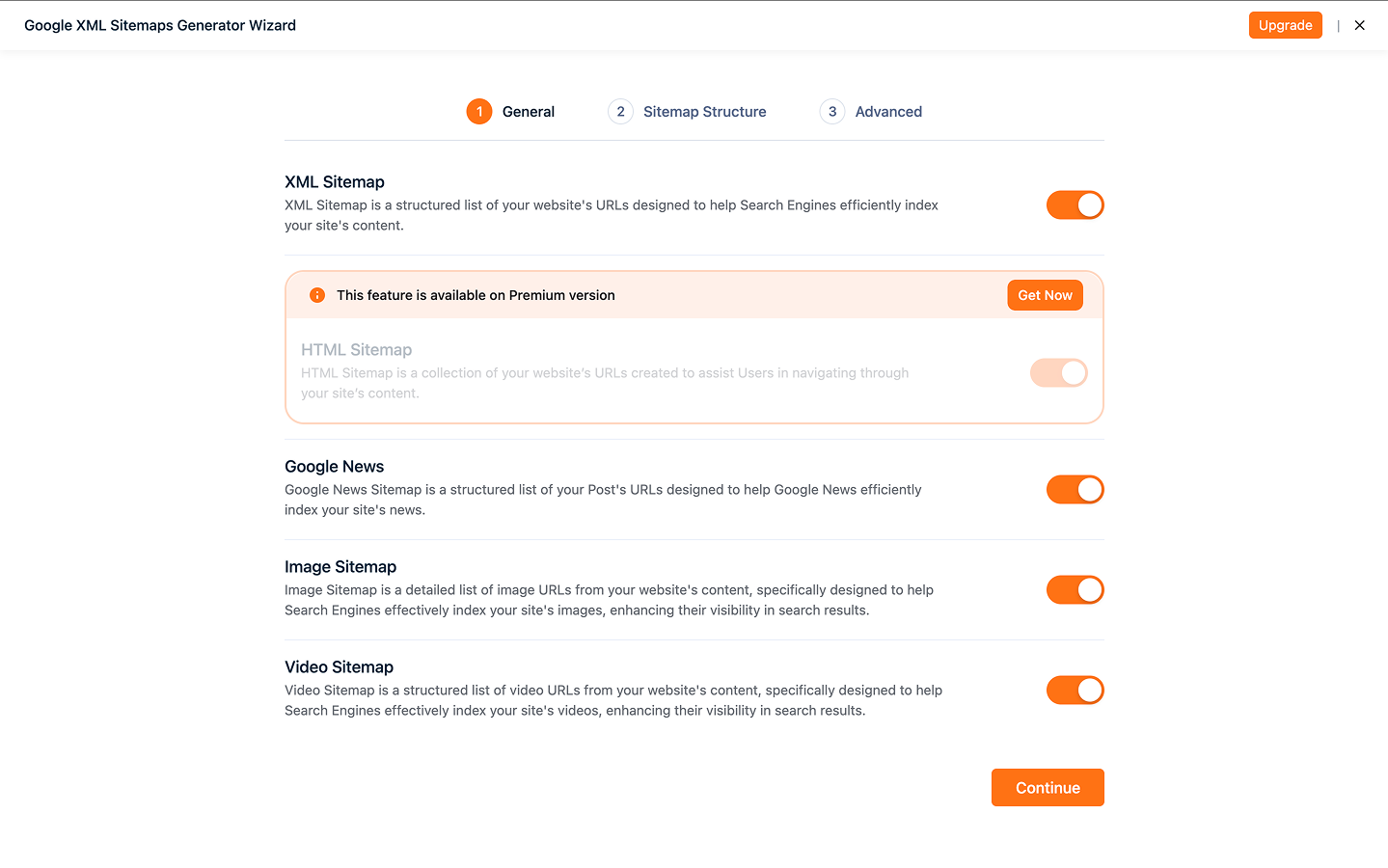Click the step 3 circle icon
The image size is (1388, 868).
(x=832, y=112)
